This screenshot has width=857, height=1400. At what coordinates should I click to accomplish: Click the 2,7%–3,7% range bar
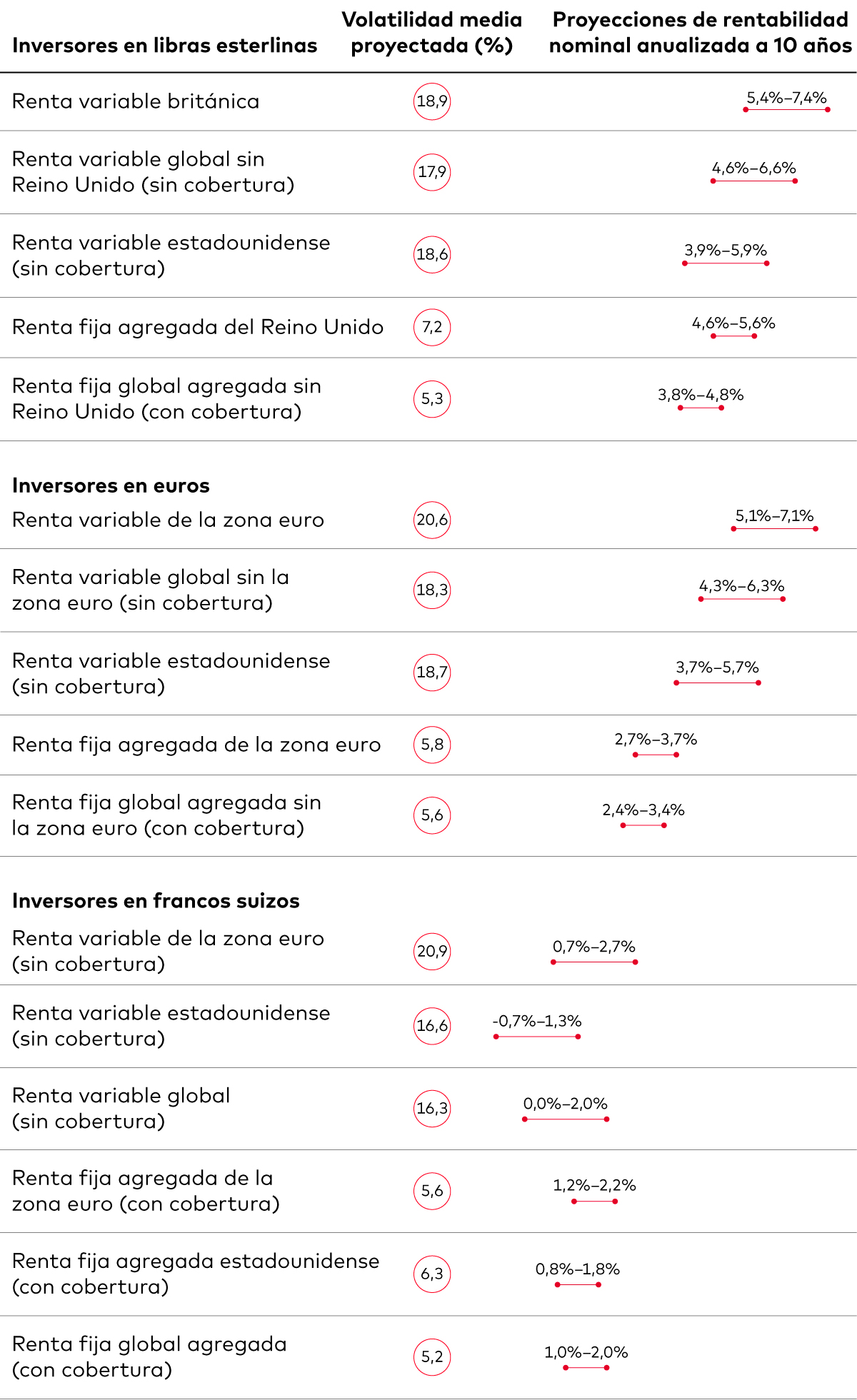pyautogui.click(x=656, y=755)
